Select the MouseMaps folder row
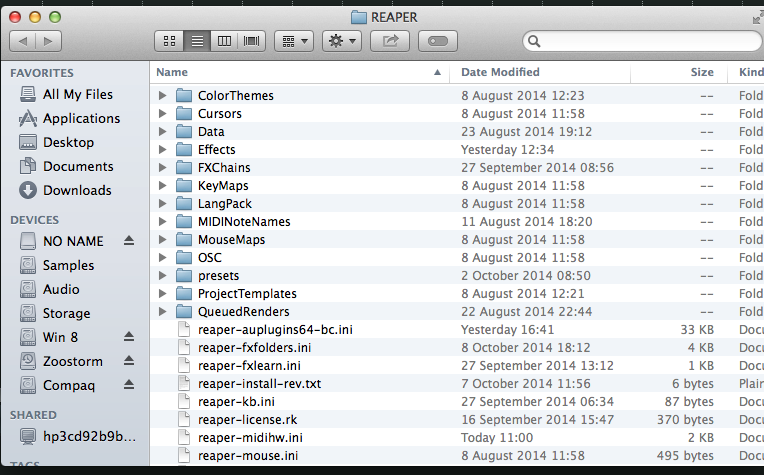 (457, 240)
